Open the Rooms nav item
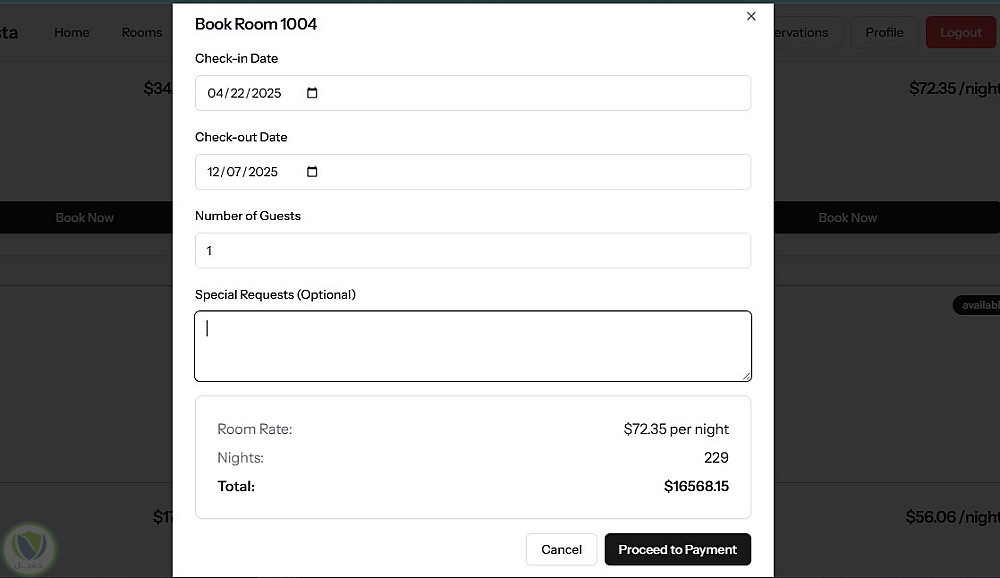This screenshot has width=1000, height=578. click(x=142, y=32)
